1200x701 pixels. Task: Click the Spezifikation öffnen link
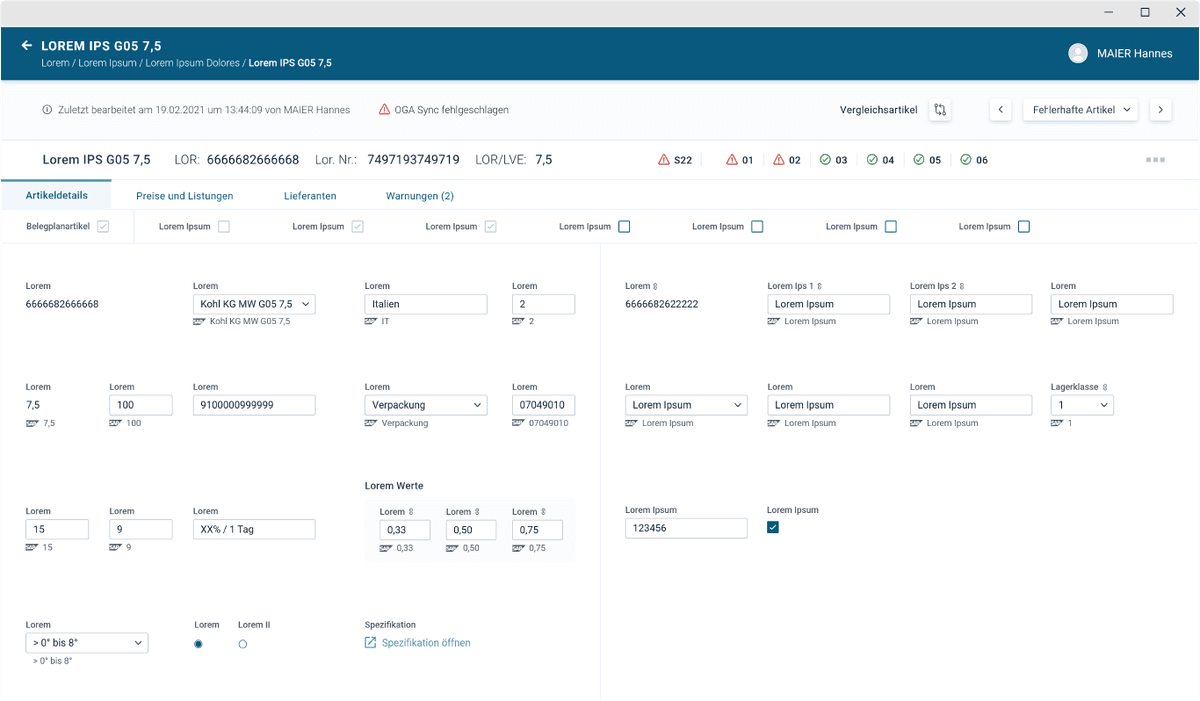[425, 643]
